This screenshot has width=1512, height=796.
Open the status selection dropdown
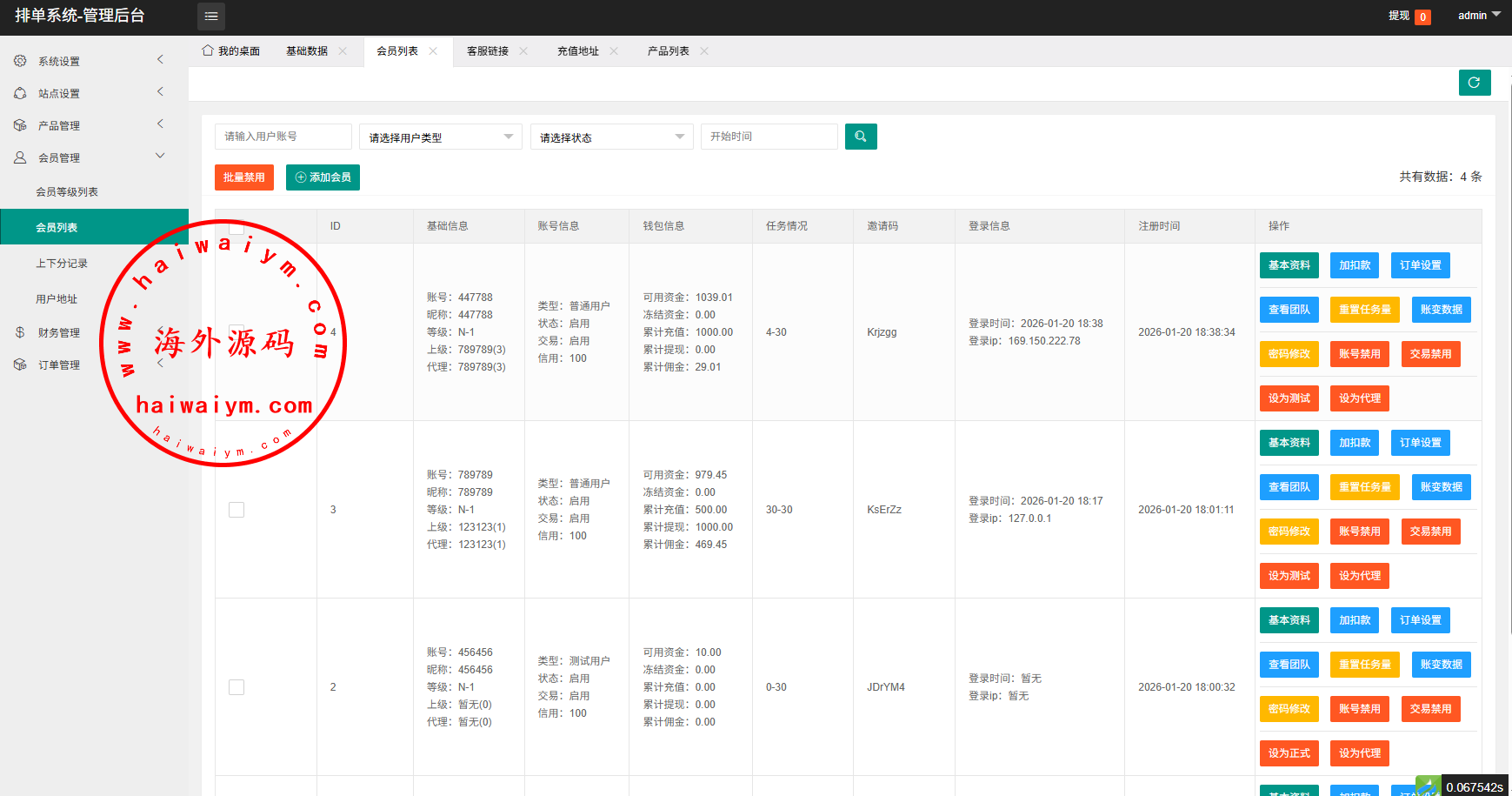point(611,137)
